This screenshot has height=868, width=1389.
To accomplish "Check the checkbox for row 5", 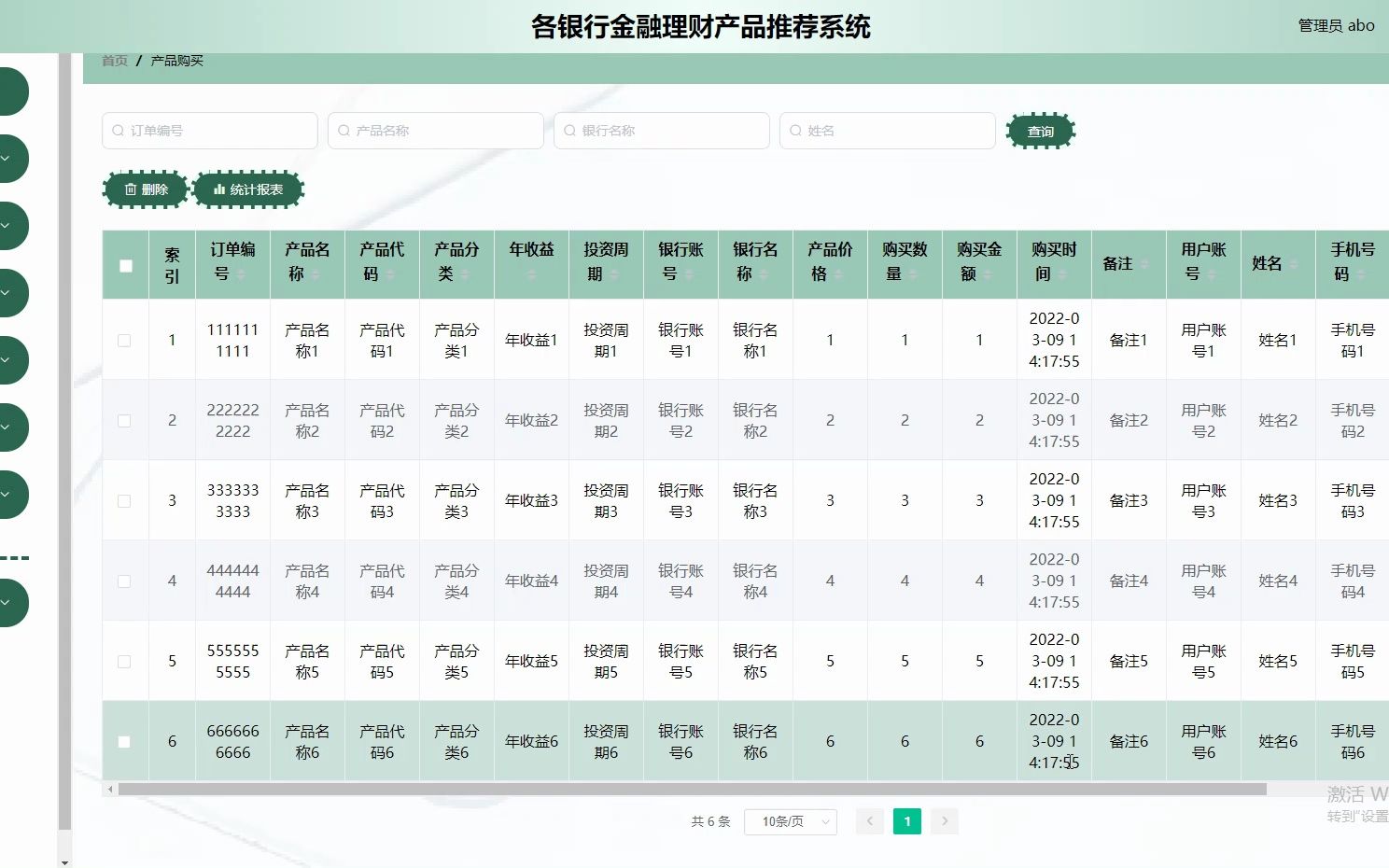I will coord(124,662).
